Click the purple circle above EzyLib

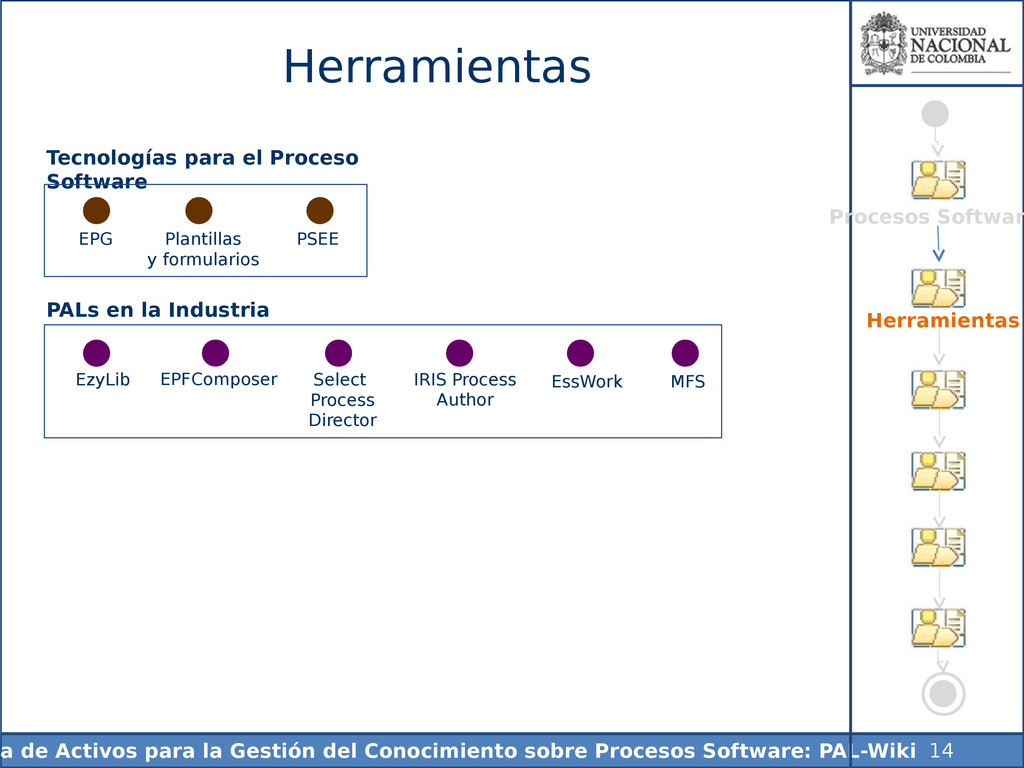(x=97, y=353)
